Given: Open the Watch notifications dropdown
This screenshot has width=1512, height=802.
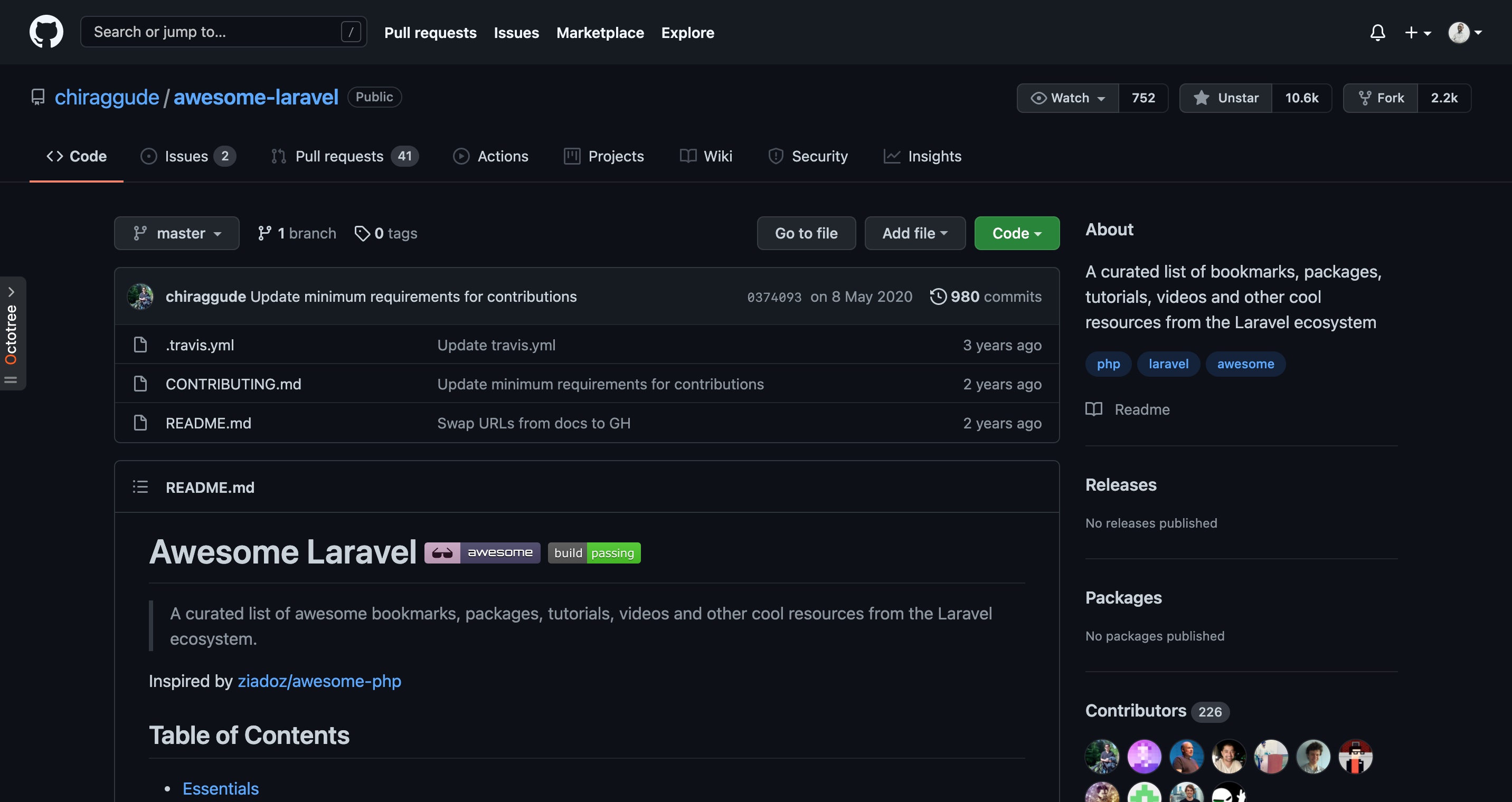Looking at the screenshot, I should [1067, 98].
